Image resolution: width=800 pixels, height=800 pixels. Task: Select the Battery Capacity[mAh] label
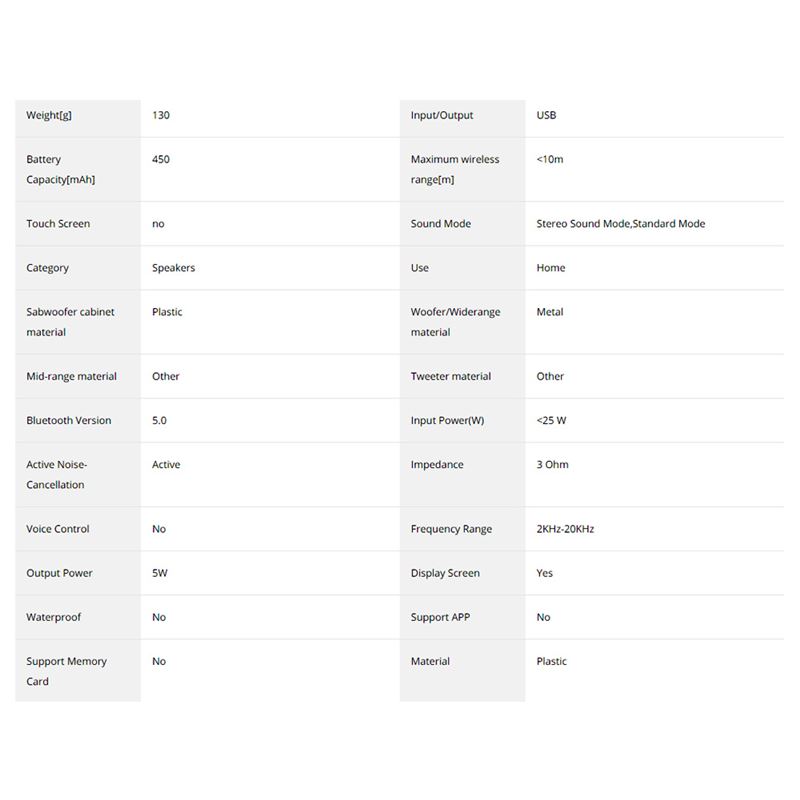(x=60, y=169)
